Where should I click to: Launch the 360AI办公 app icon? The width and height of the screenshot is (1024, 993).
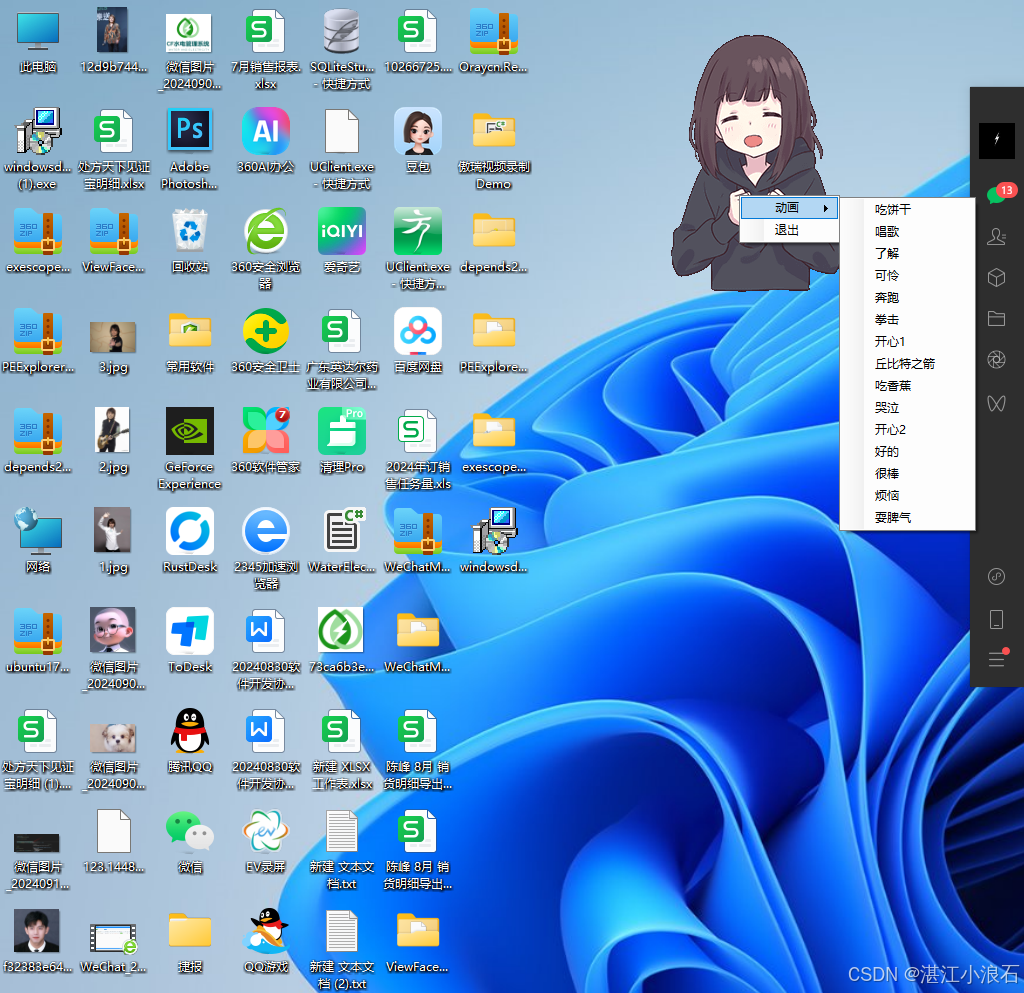coord(266,131)
